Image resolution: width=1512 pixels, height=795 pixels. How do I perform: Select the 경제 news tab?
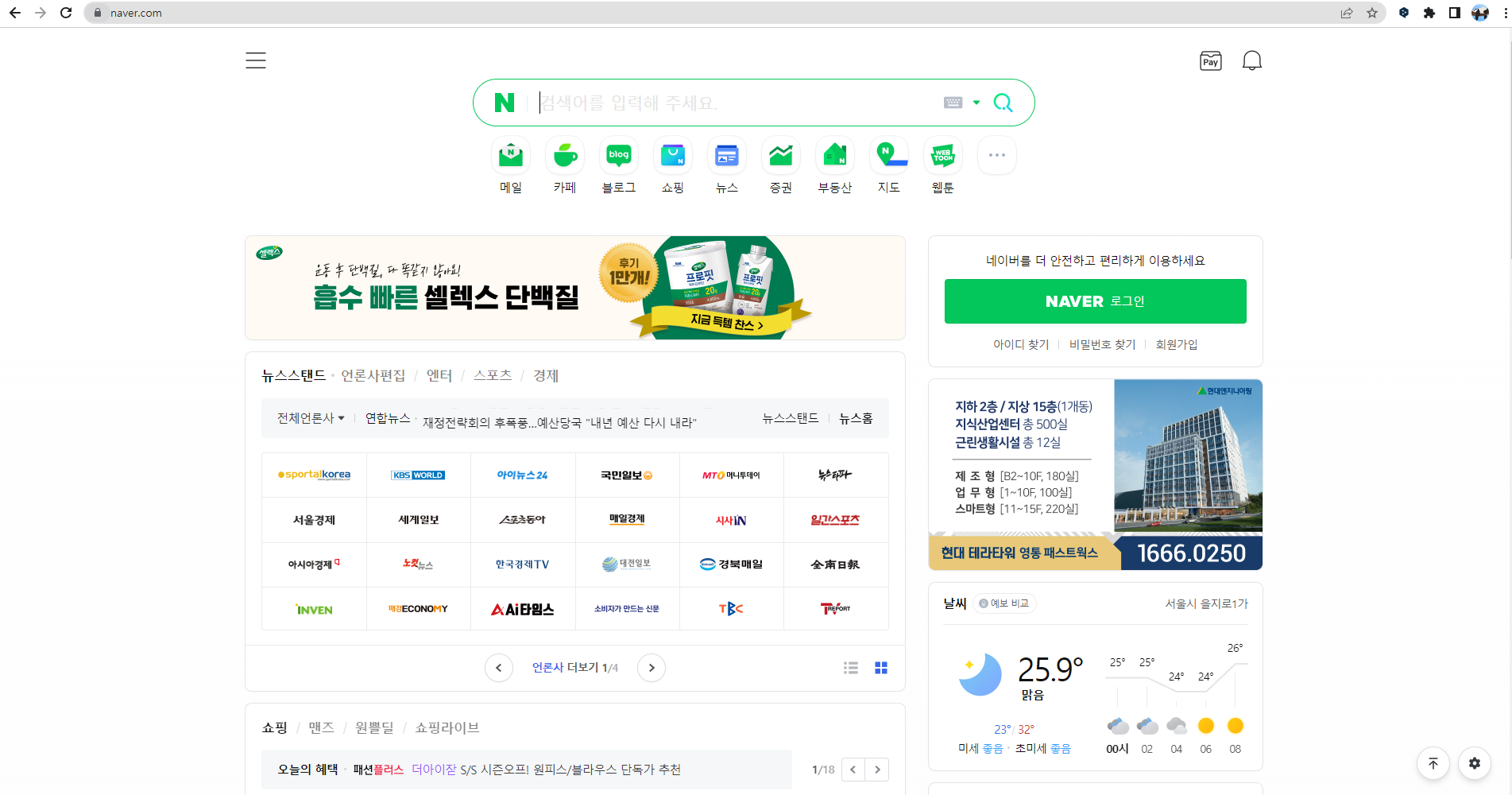pyautogui.click(x=546, y=375)
